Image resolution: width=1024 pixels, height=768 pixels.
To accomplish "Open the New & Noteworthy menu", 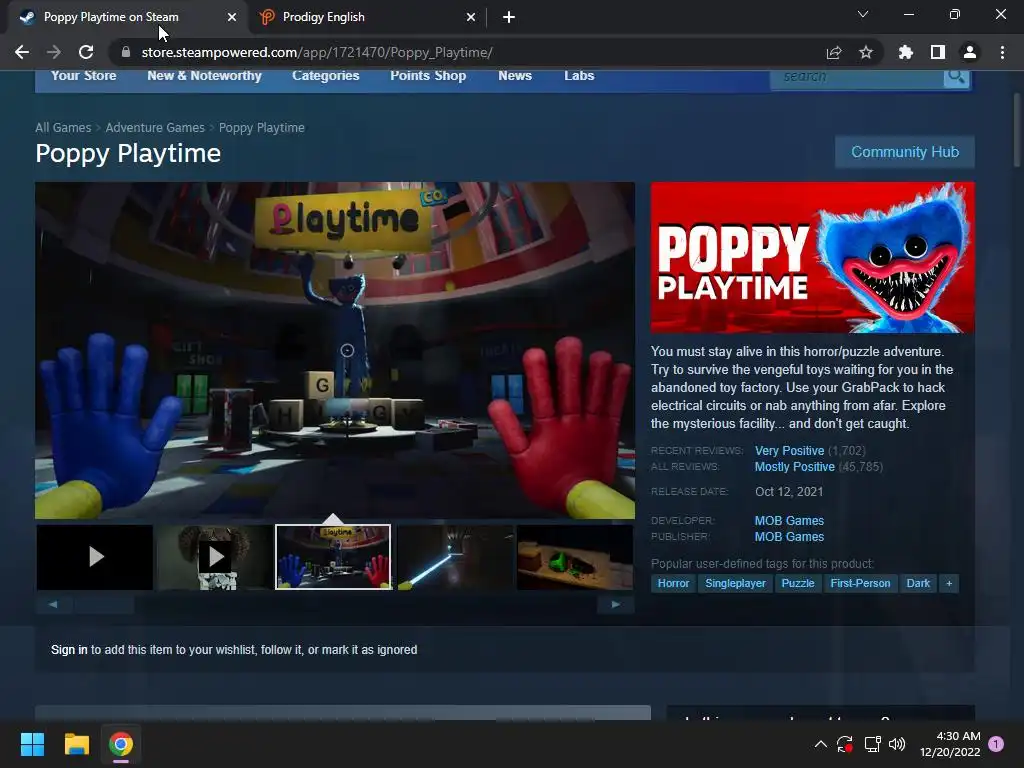I will (x=204, y=76).
